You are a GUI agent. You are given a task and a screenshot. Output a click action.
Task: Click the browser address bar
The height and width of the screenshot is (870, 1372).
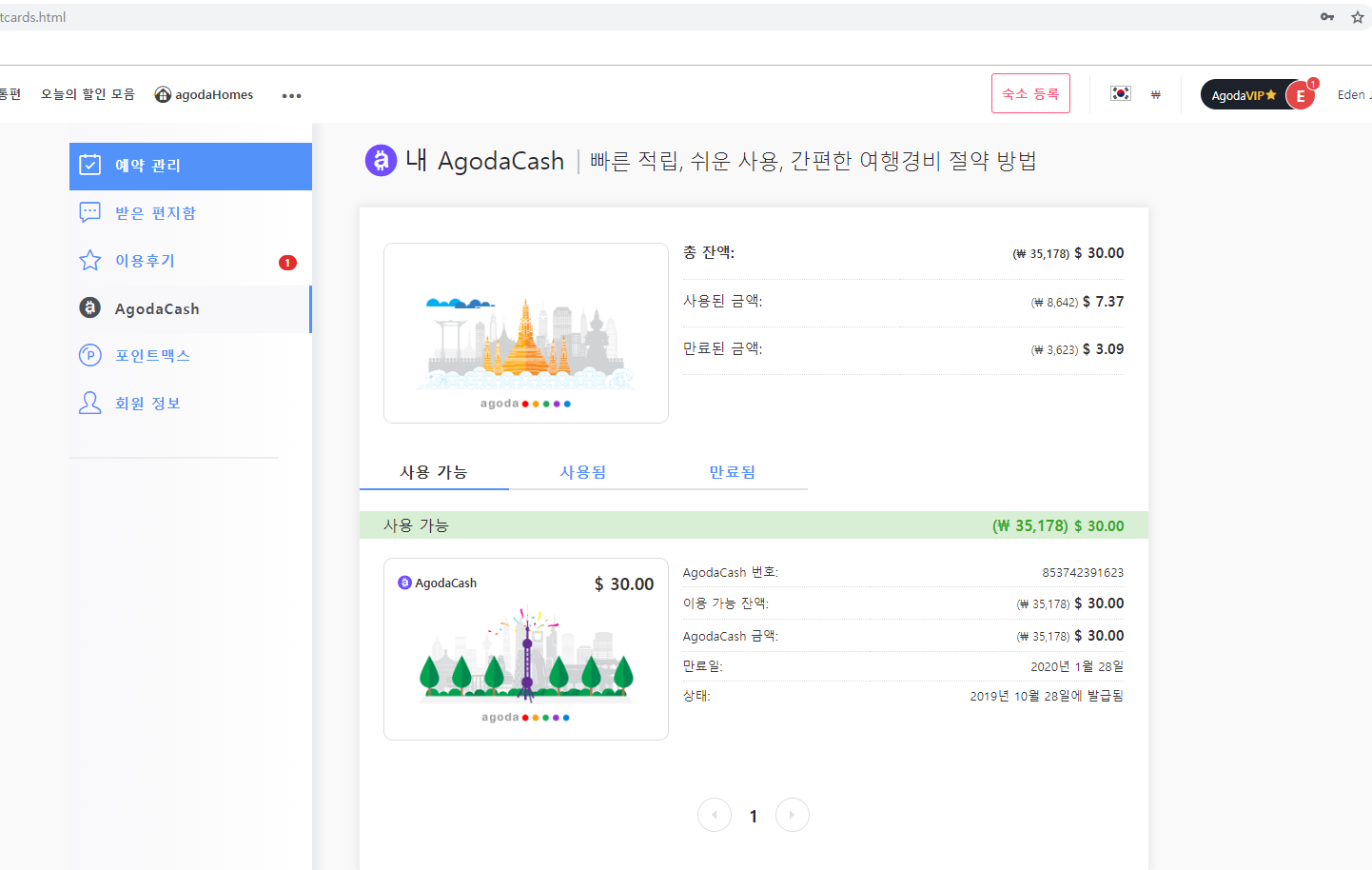click(x=657, y=17)
